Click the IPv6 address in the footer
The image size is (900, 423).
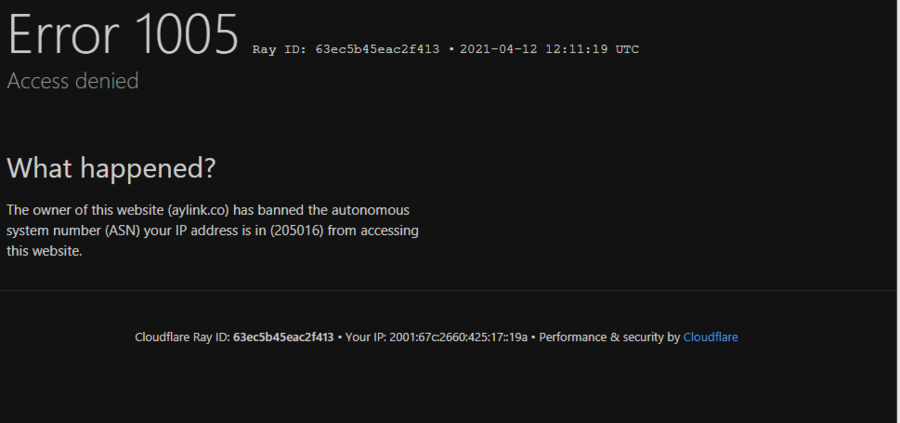459,337
